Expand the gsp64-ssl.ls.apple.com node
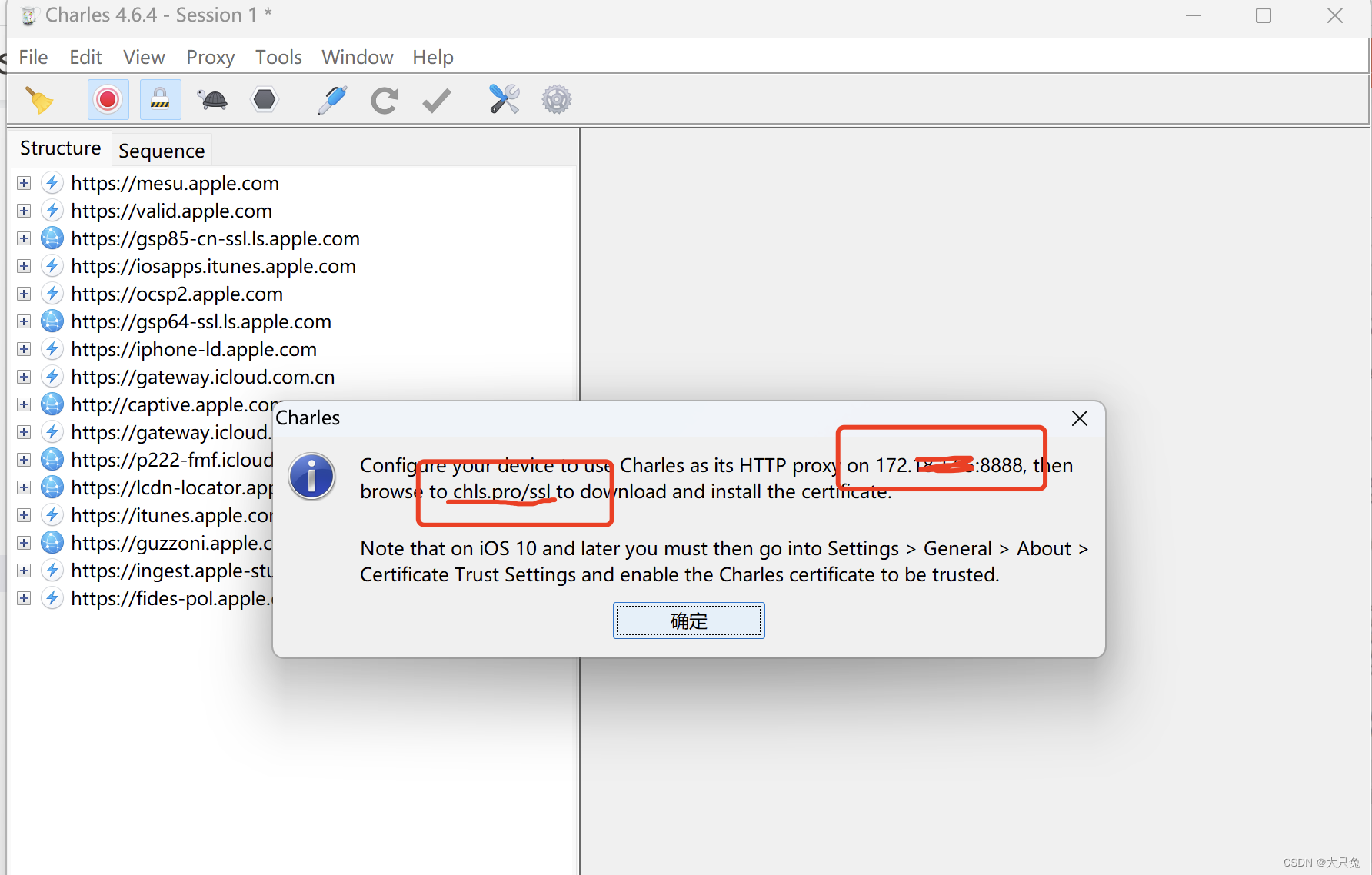Screen dimensions: 1372x875 coord(24,321)
